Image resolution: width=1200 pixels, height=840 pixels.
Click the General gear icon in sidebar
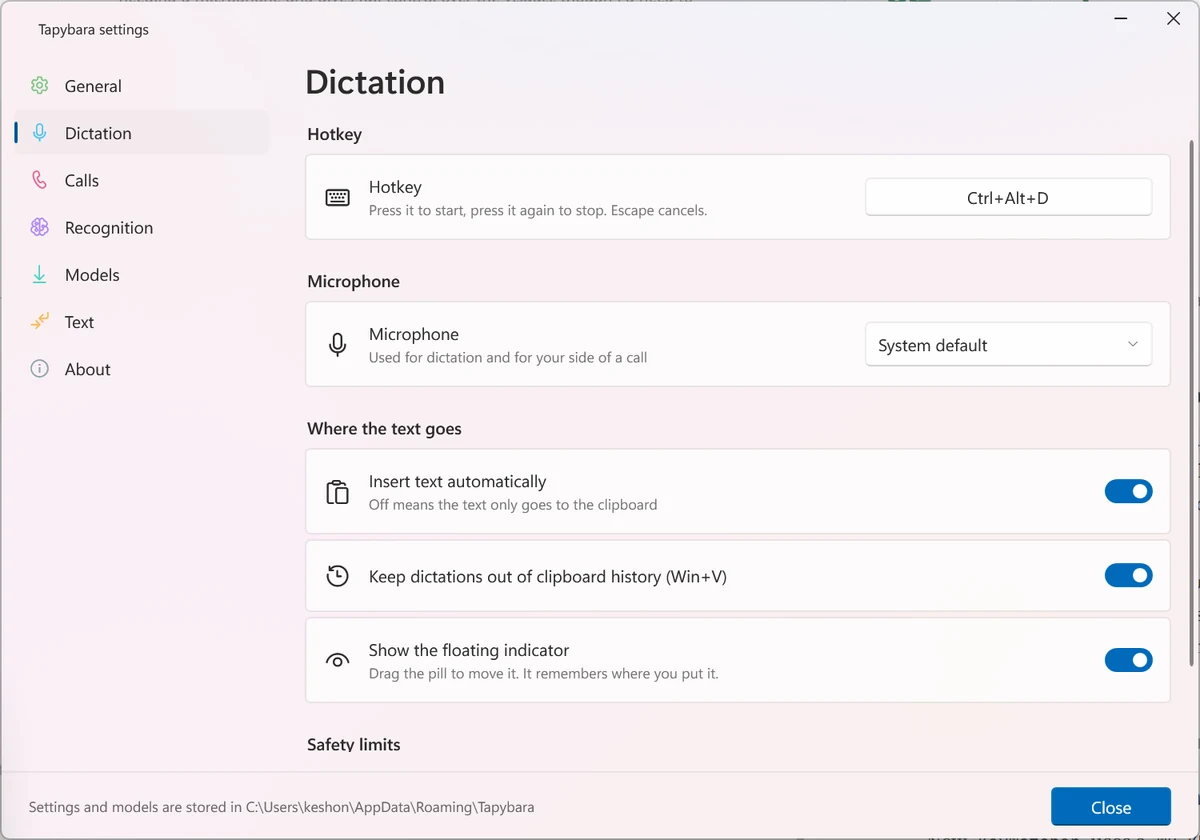(39, 86)
